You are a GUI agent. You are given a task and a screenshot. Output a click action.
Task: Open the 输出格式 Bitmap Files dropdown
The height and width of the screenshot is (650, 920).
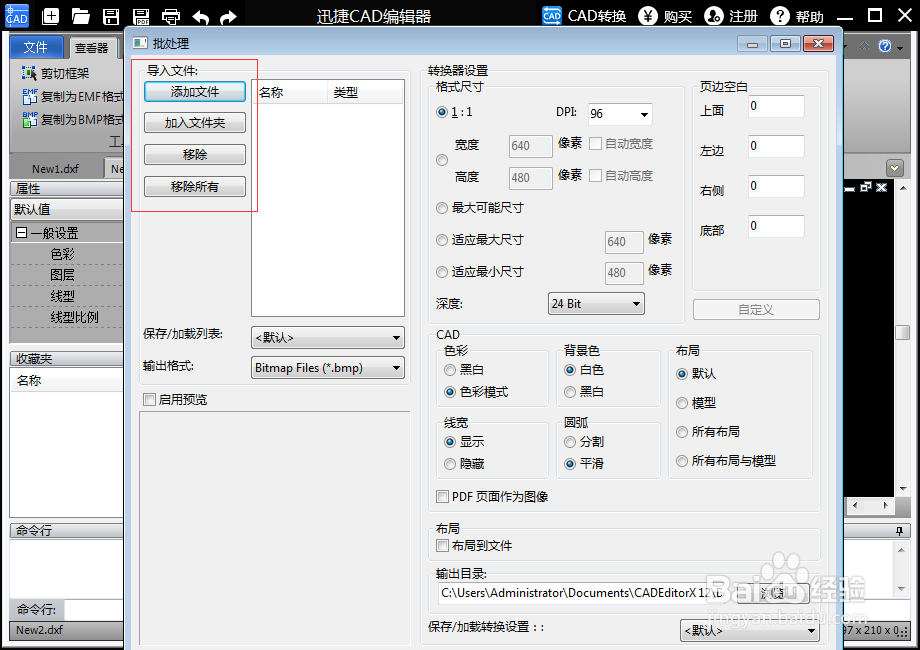[x=327, y=367]
